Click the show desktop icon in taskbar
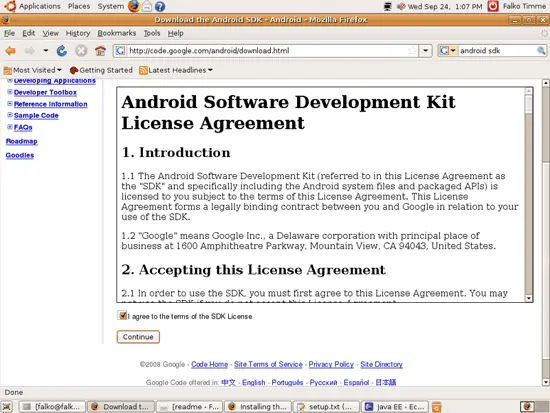The height and width of the screenshot is (413, 550). (7, 407)
